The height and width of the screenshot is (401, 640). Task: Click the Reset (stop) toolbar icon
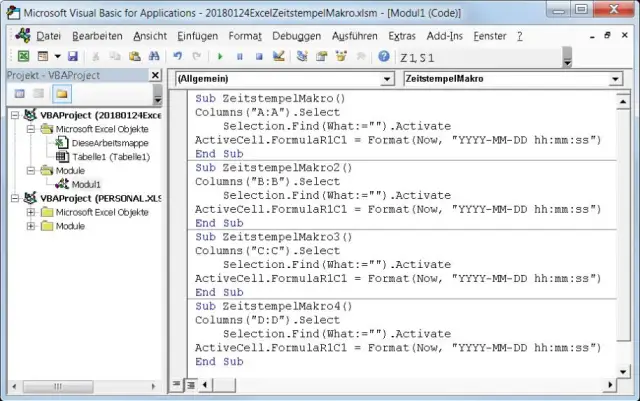point(258,57)
